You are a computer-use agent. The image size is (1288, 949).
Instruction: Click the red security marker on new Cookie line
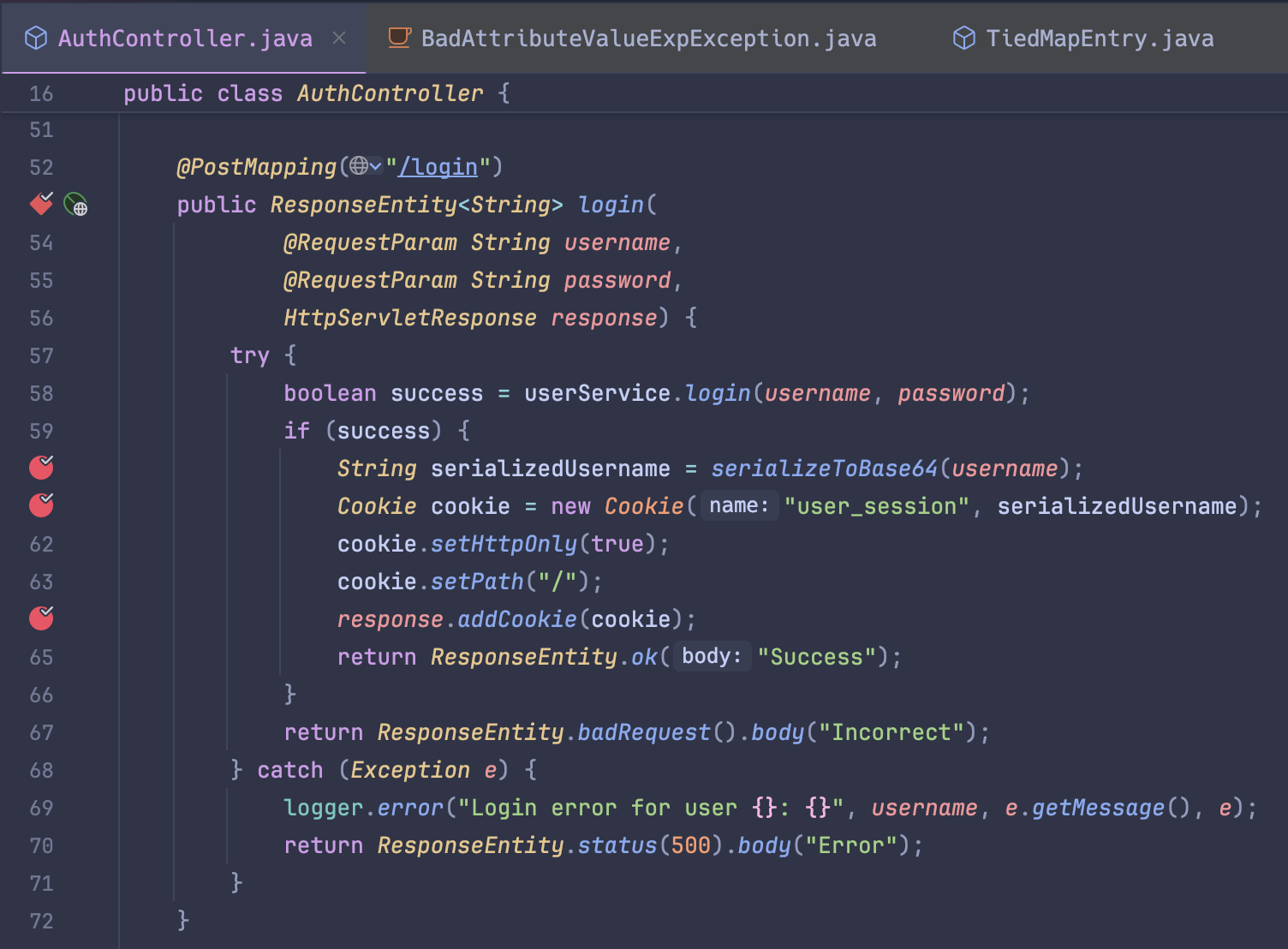point(40,505)
